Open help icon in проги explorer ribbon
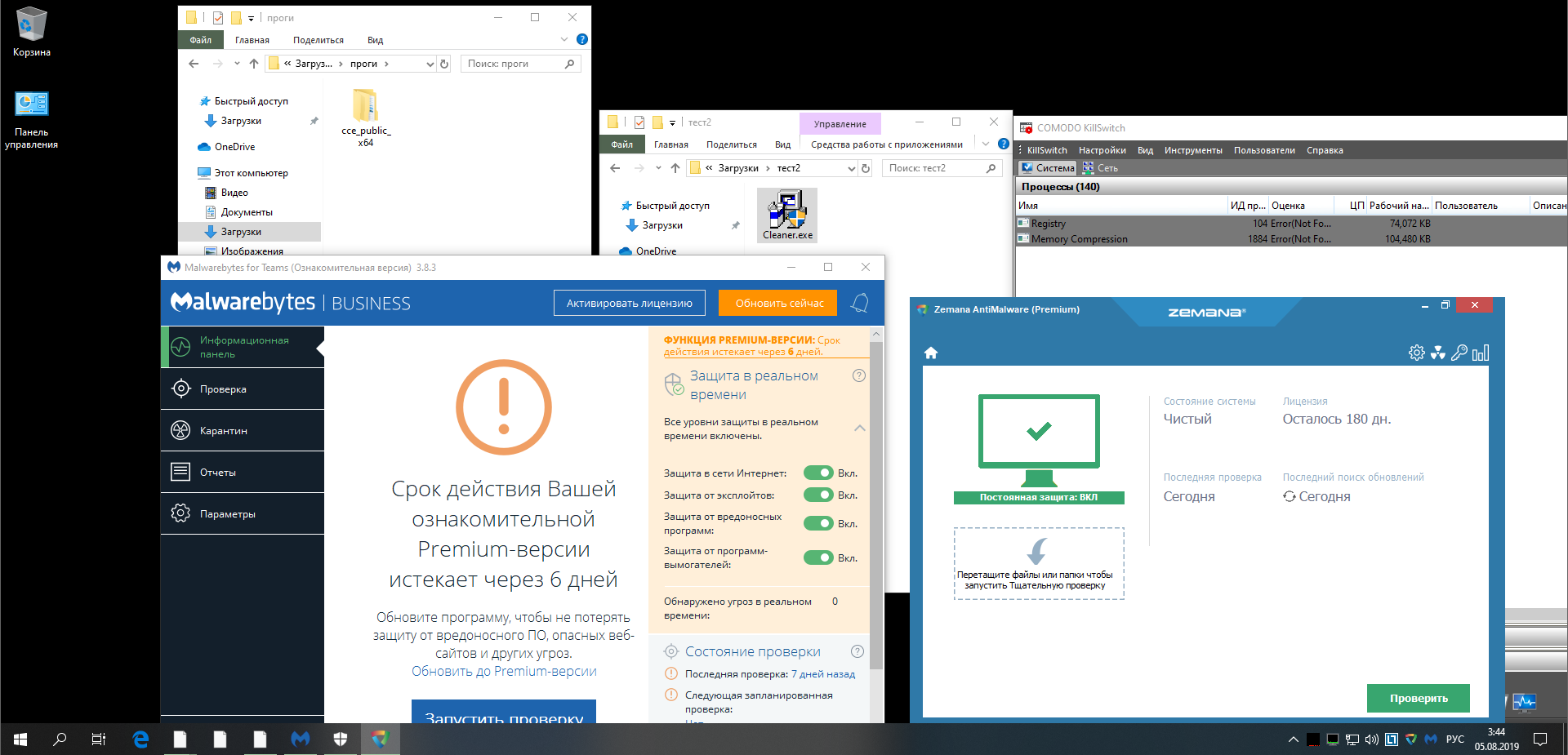 (x=581, y=39)
